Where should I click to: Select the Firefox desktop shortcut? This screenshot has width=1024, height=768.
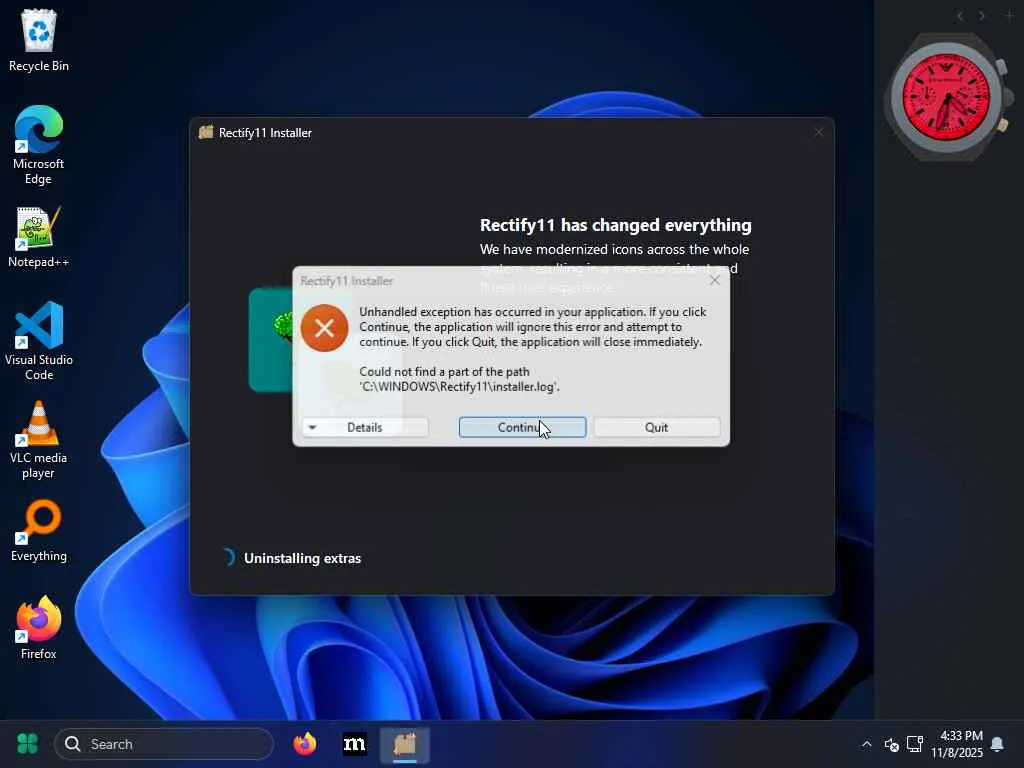pyautogui.click(x=39, y=628)
